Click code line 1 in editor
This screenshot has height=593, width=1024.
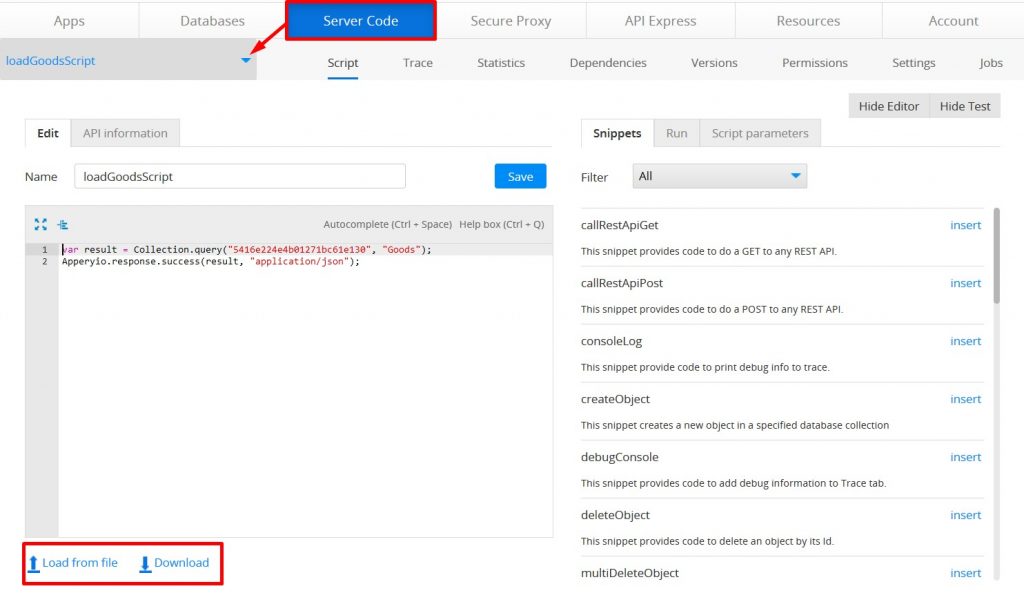coord(247,249)
